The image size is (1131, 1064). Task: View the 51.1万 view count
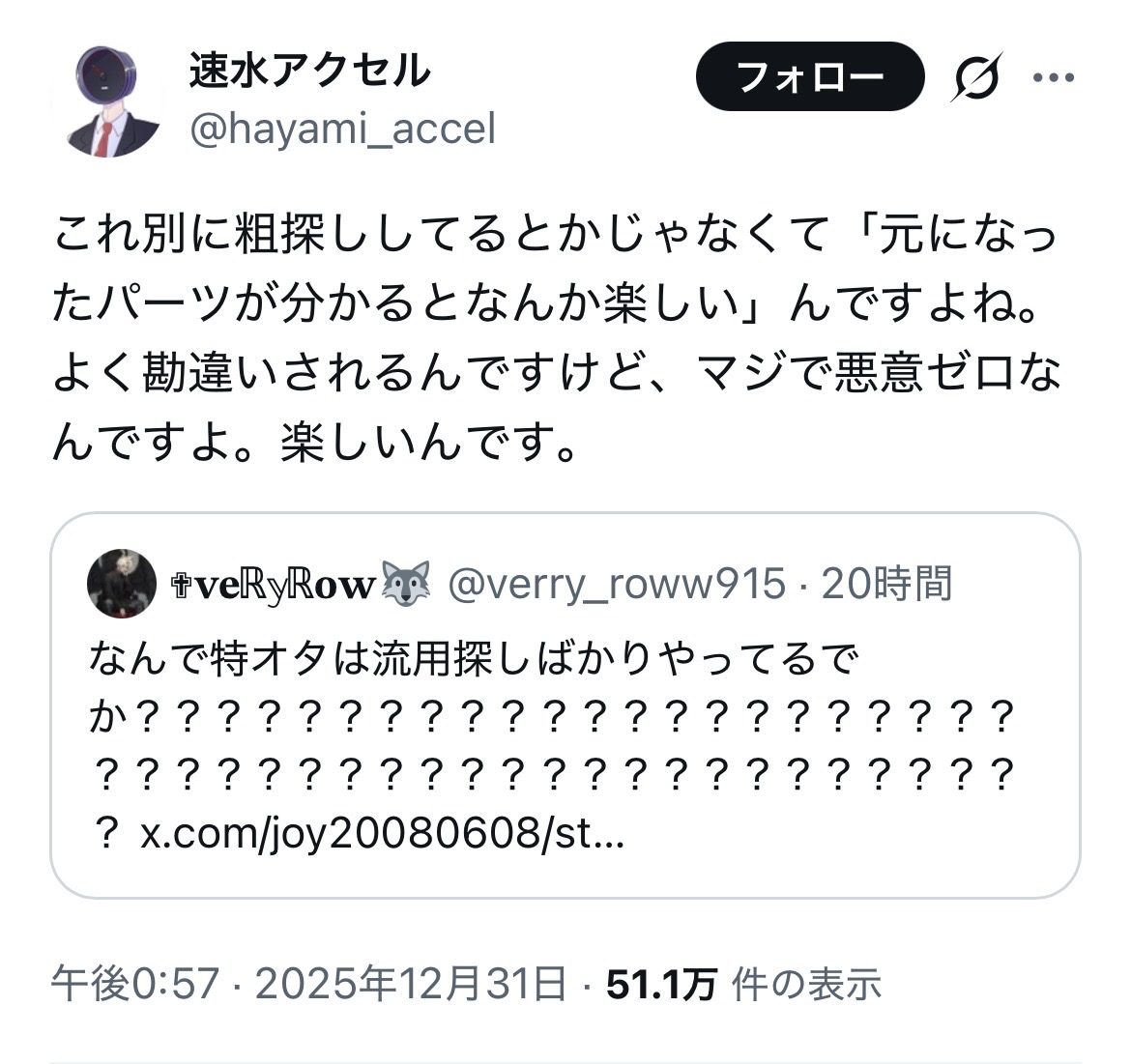click(661, 984)
